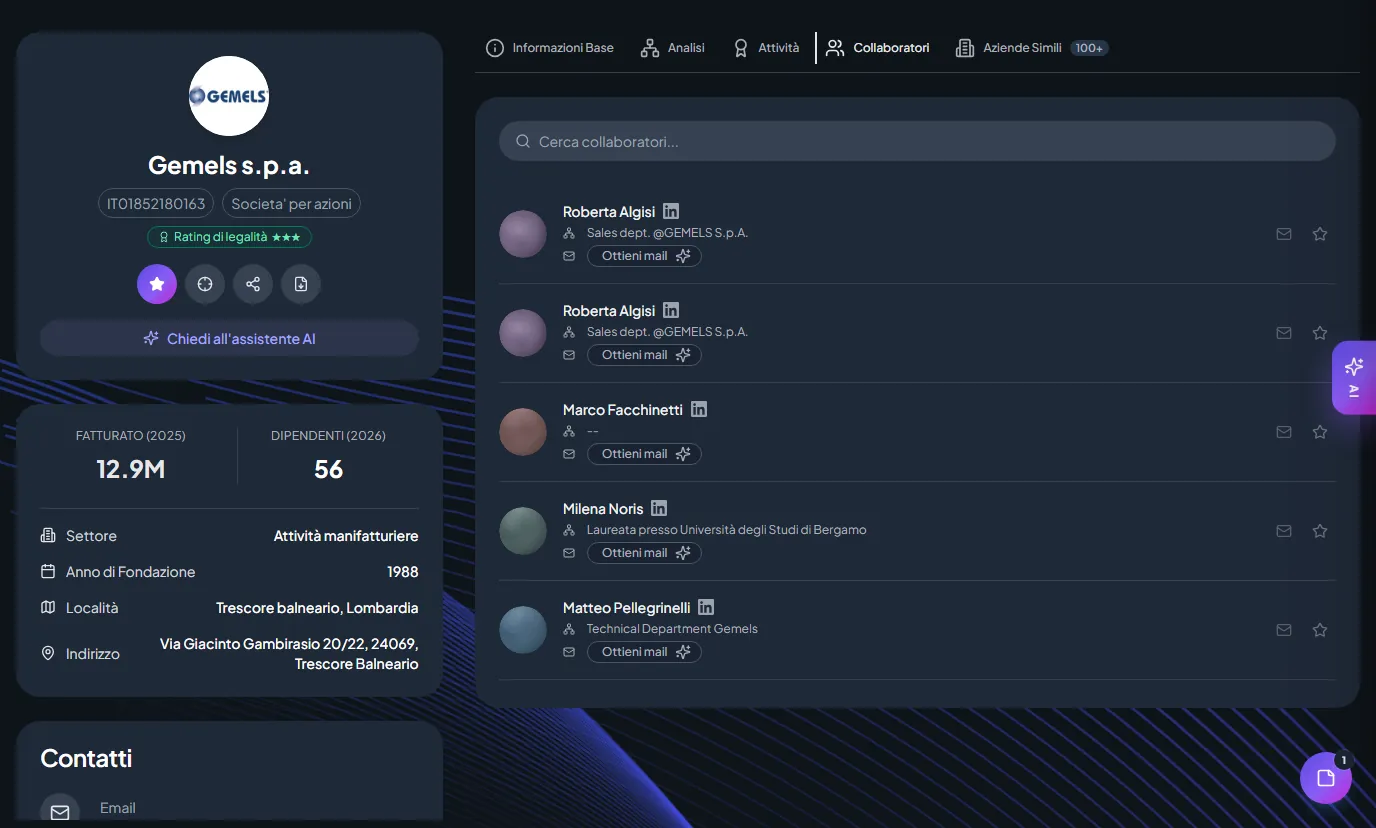The width and height of the screenshot is (1376, 828).
Task: Click the envelope icon in the Contatti section
Action: click(x=60, y=812)
